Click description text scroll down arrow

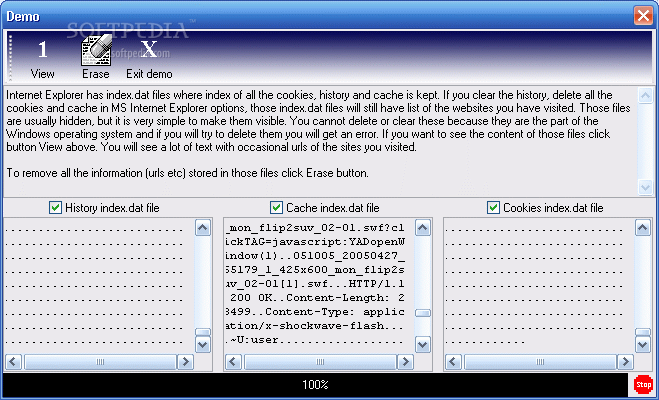coord(645,187)
